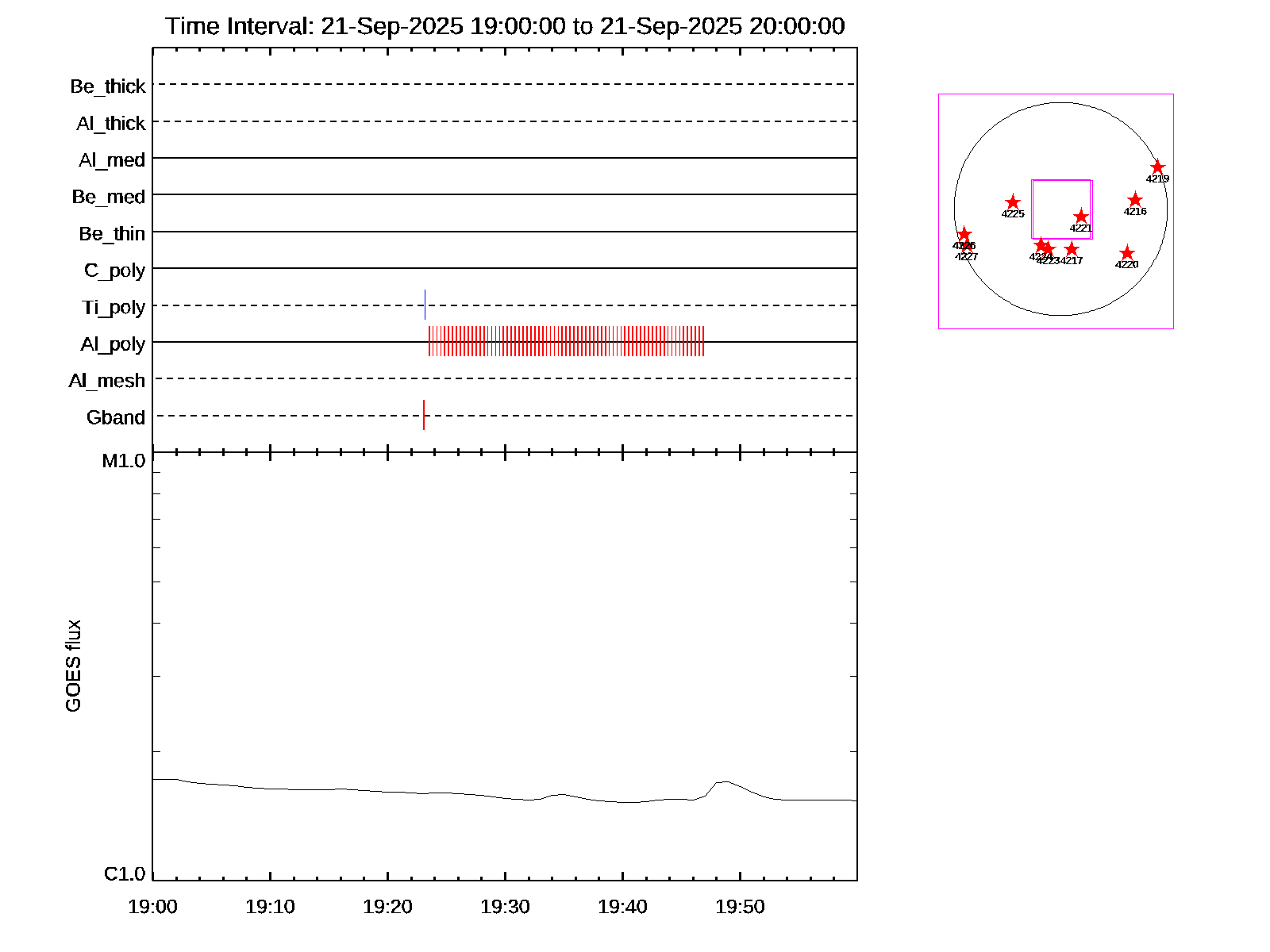Click the 19:30 time axis label
This screenshot has width=1270, height=952.
(x=505, y=907)
